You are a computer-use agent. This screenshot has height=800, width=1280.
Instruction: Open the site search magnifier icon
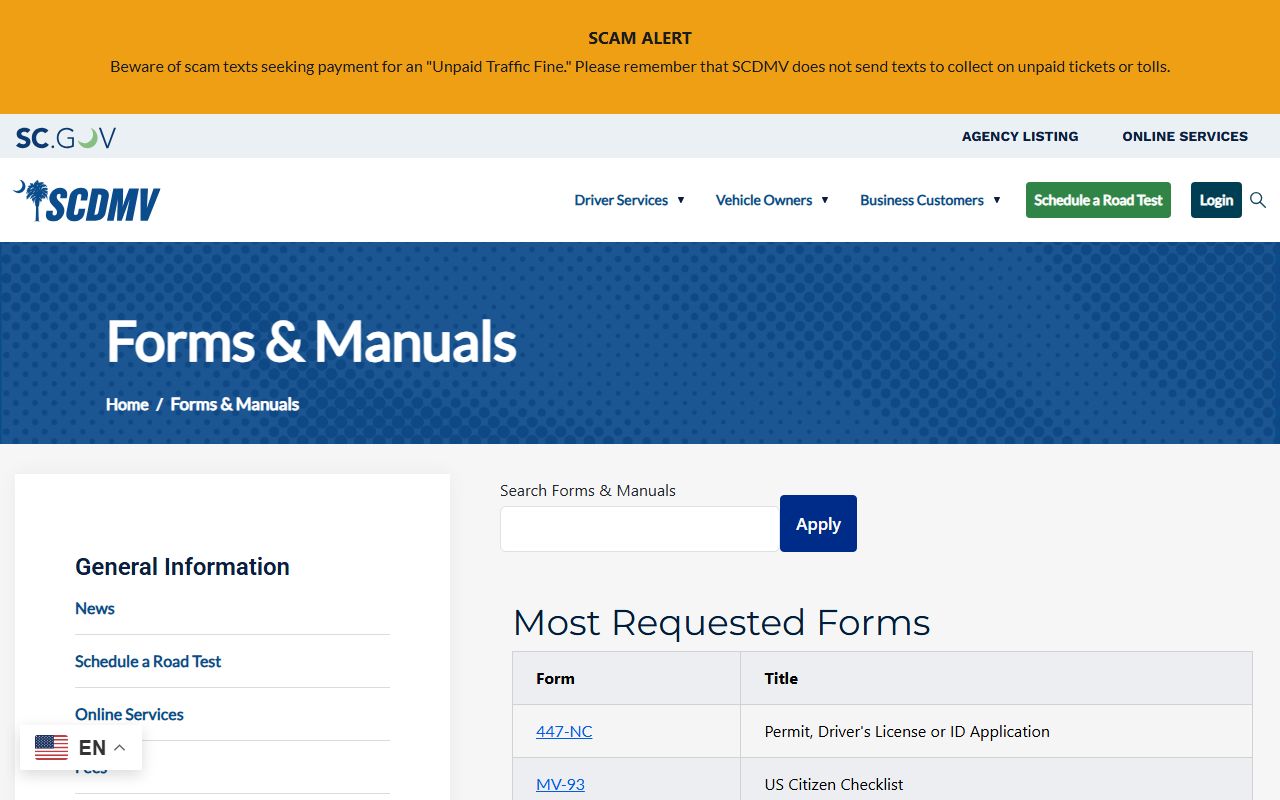pyautogui.click(x=1258, y=200)
